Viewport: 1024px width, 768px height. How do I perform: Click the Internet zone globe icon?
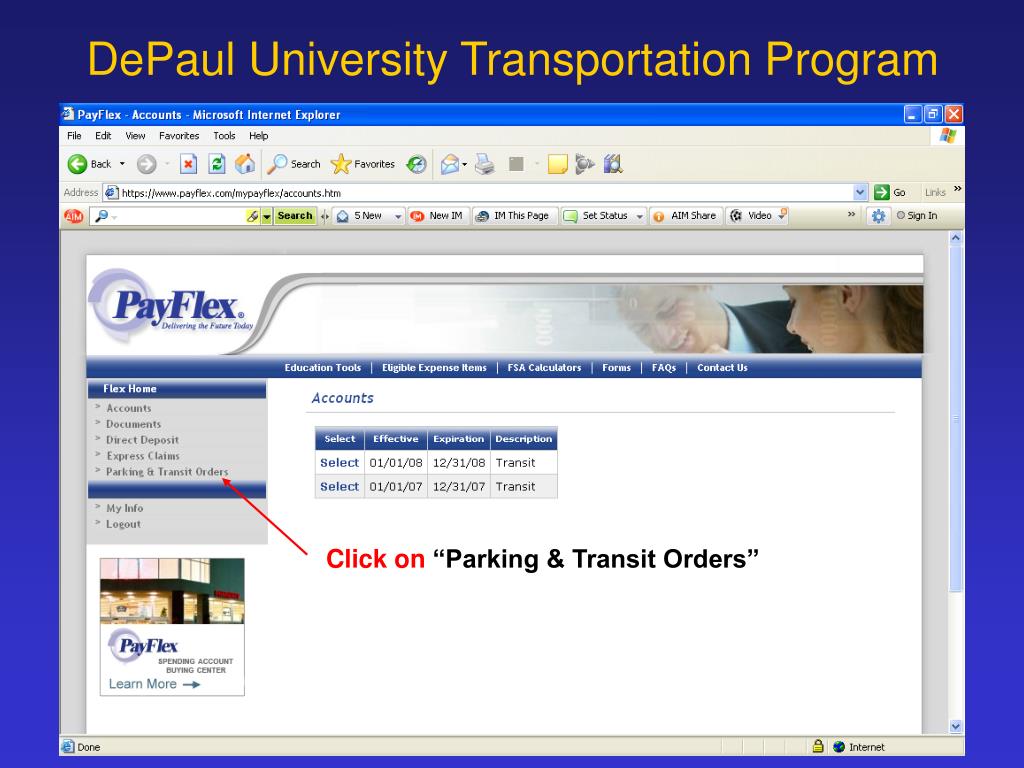839,746
